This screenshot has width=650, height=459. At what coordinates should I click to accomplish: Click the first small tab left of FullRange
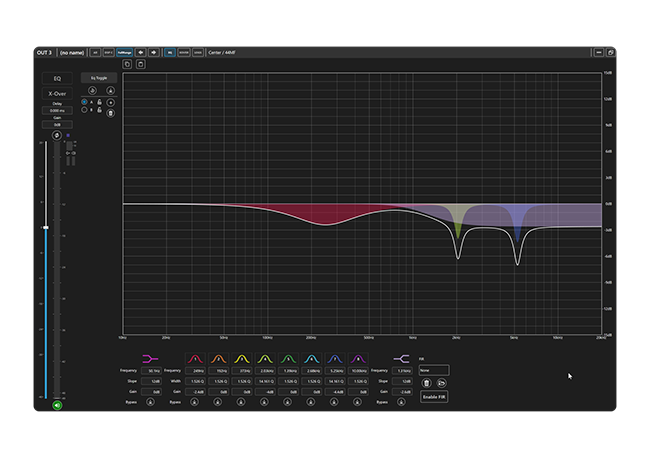(95, 53)
